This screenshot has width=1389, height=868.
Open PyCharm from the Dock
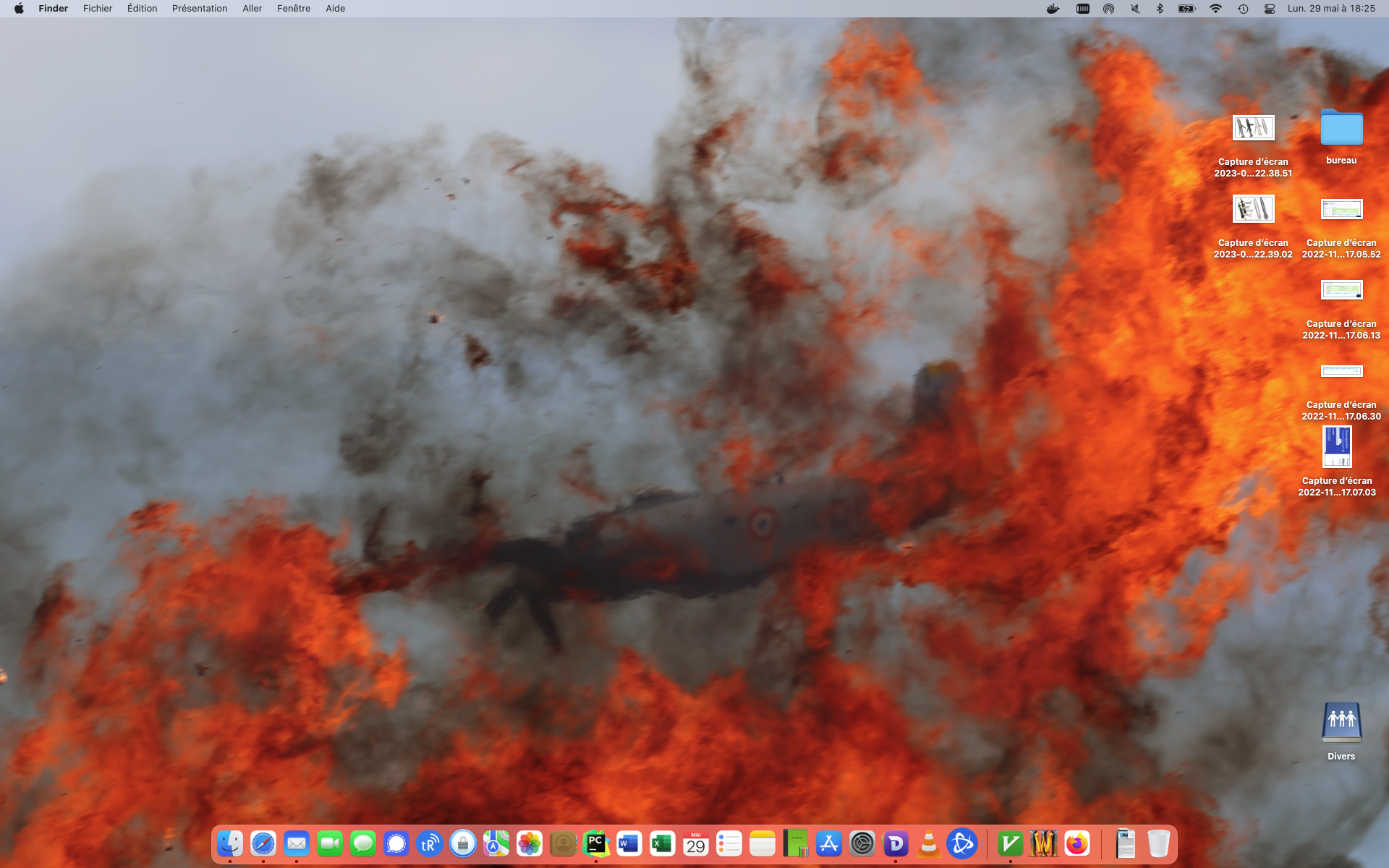pyautogui.click(x=595, y=843)
